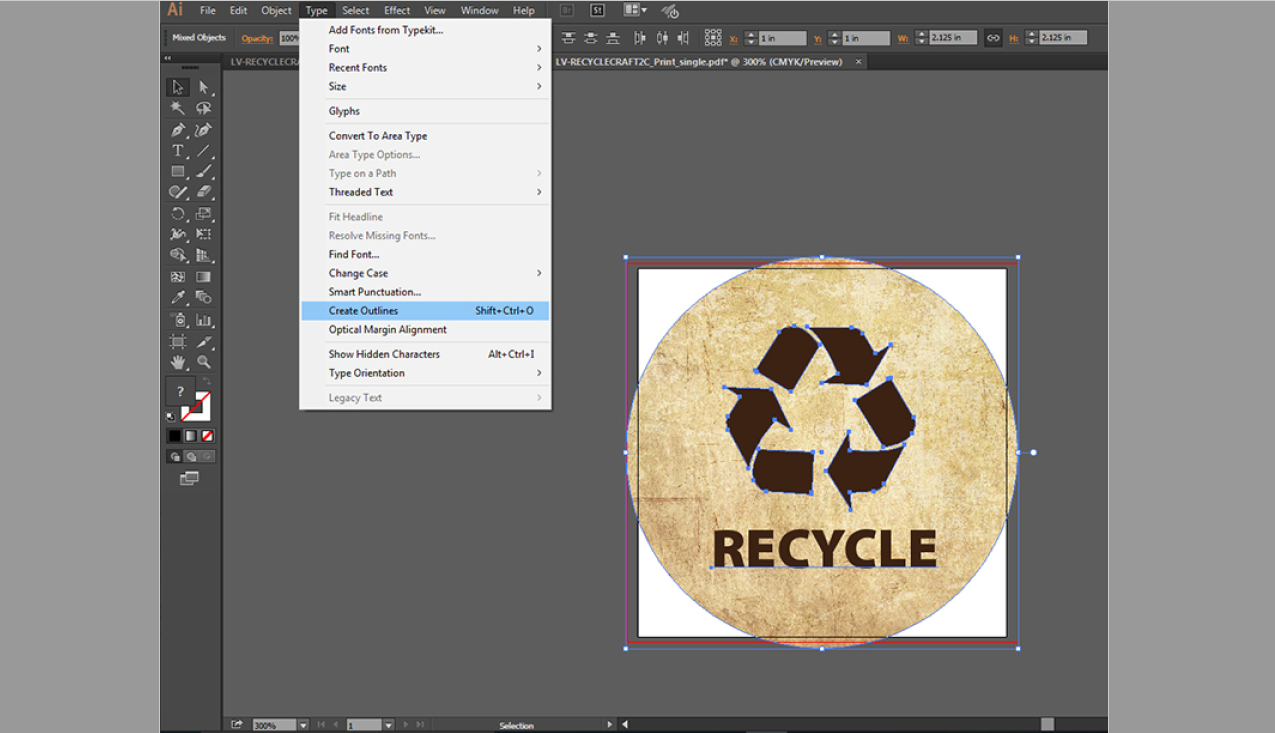Image resolution: width=1275 pixels, height=733 pixels.
Task: Expand the Font submenu
Action: (x=339, y=48)
